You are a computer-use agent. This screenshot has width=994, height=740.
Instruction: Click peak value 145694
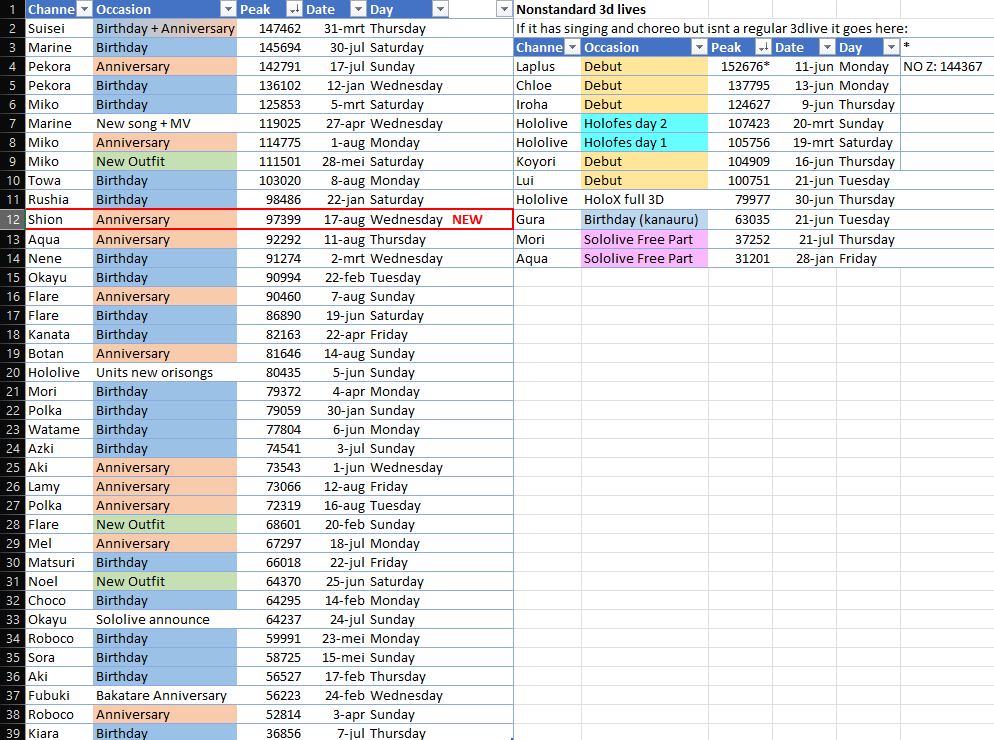[x=280, y=48]
